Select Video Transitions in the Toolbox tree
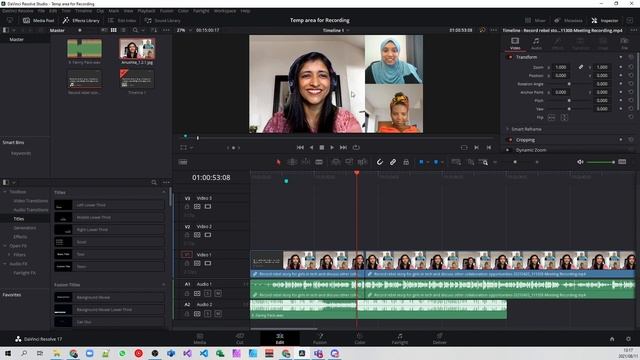 [30, 201]
